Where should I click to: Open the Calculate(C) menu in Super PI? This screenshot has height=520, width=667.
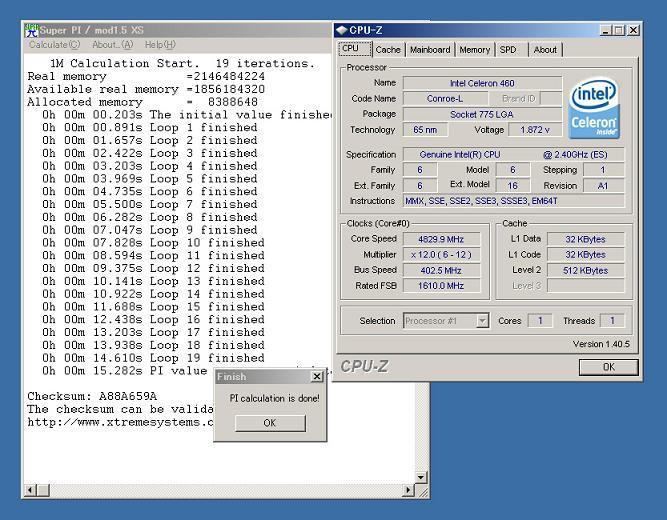pyautogui.click(x=54, y=45)
